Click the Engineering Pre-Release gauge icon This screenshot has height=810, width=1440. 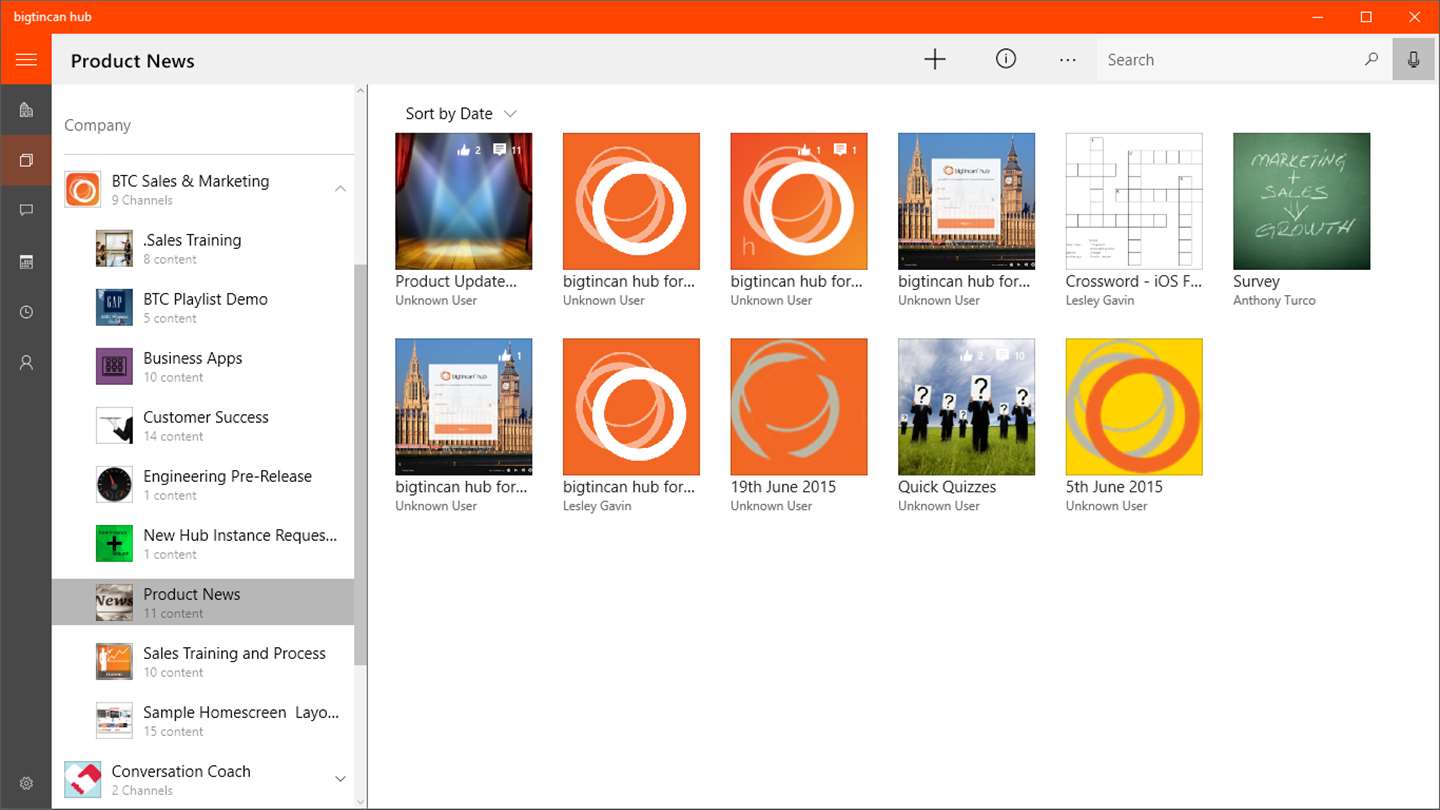[114, 484]
